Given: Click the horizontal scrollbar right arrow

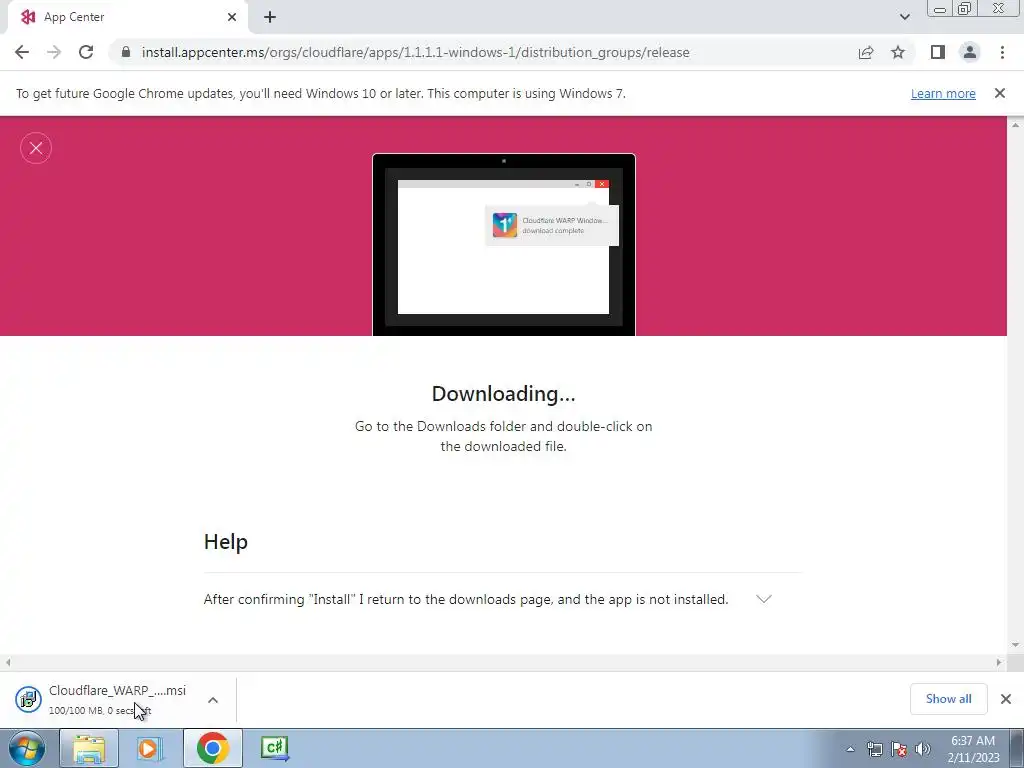Looking at the screenshot, I should click(999, 662).
